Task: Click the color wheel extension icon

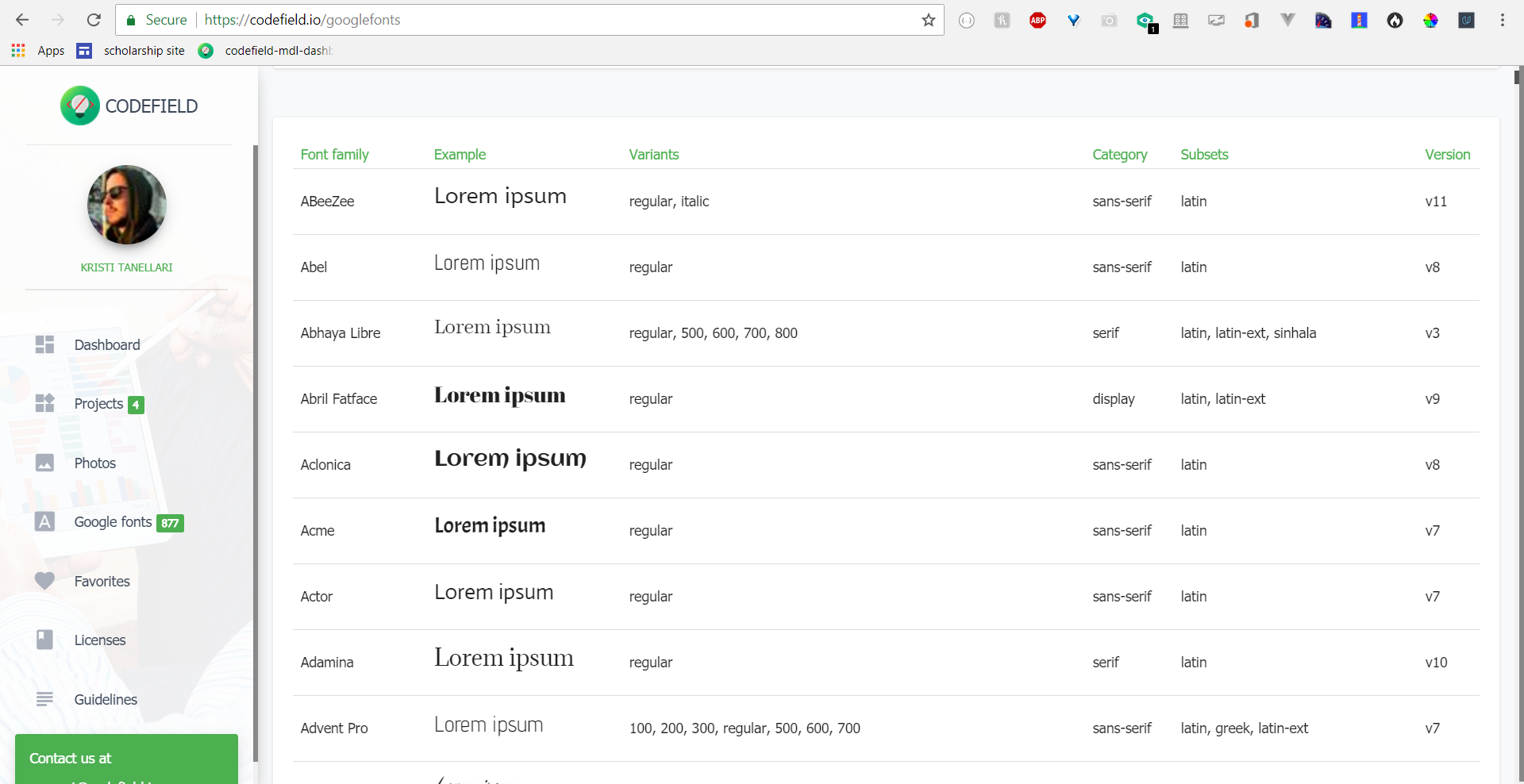Action: [1430, 21]
